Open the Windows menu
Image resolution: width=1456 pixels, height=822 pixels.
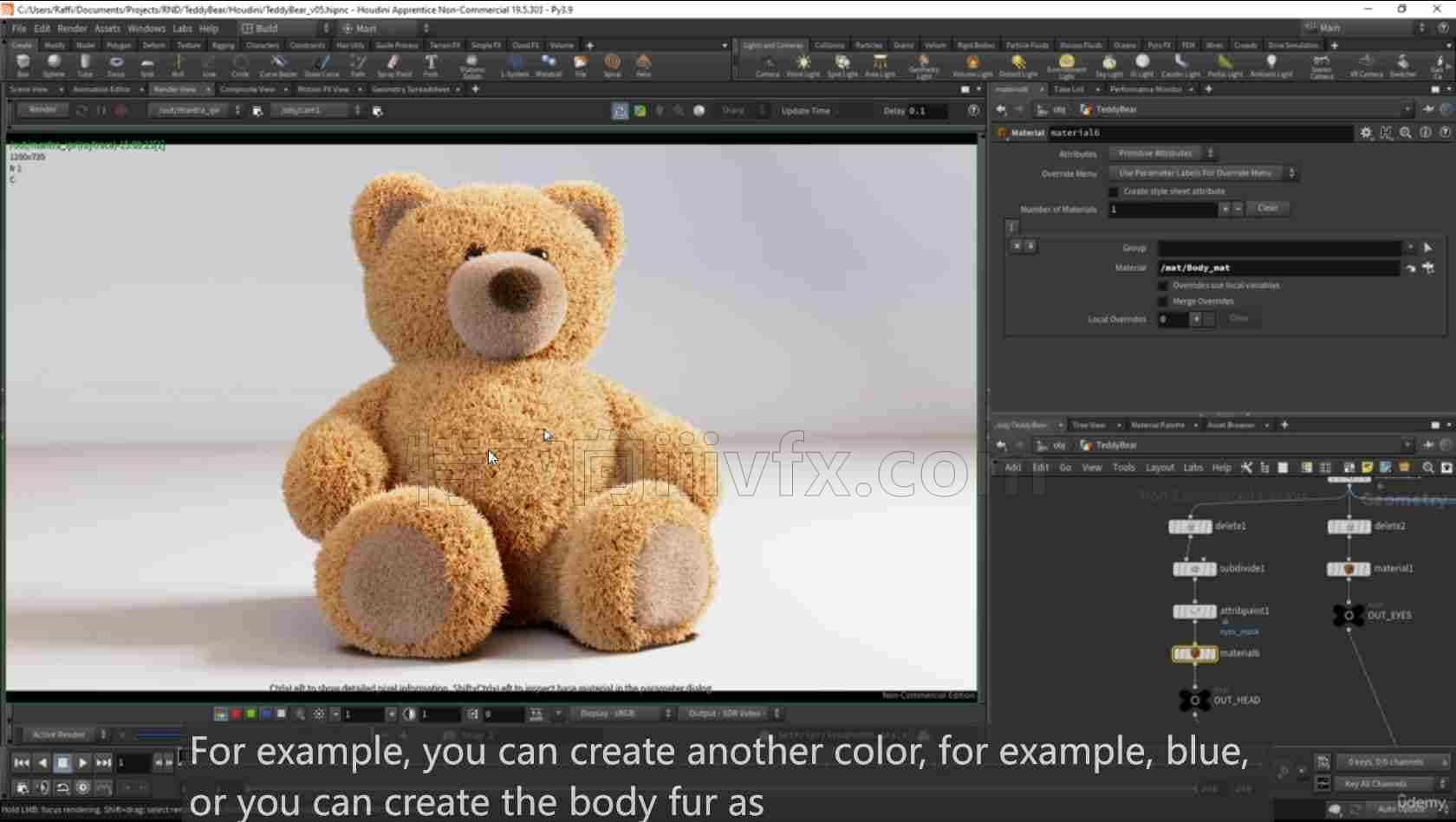point(146,29)
